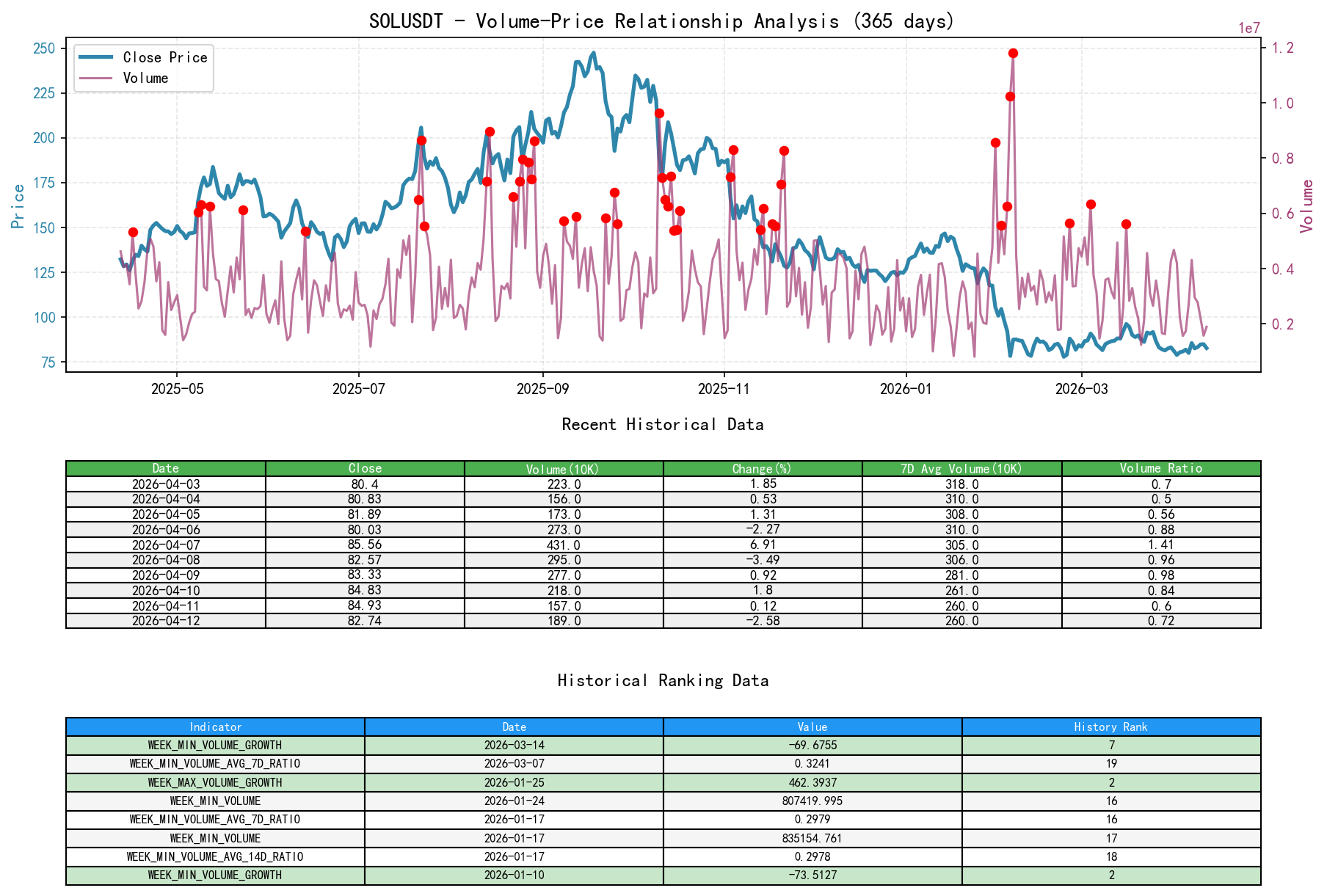
Task: Click the change value 6.91
Action: click(763, 544)
